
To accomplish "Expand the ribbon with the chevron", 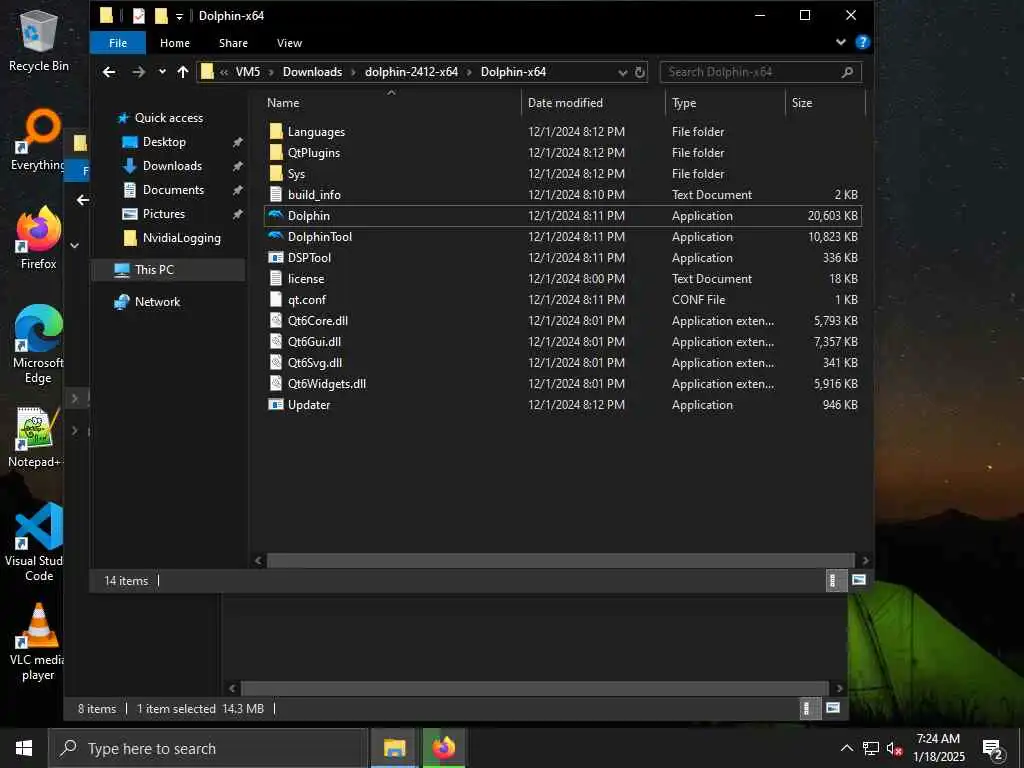I will pyautogui.click(x=841, y=42).
